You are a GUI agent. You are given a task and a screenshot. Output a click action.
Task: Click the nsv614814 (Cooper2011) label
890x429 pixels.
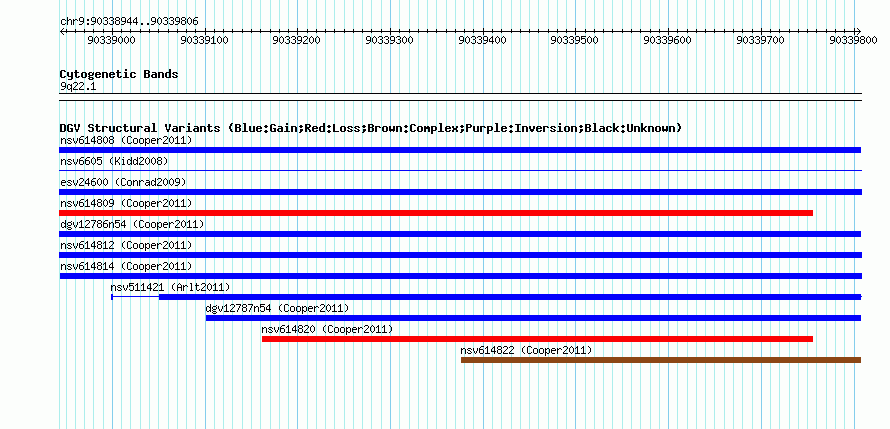(x=126, y=266)
